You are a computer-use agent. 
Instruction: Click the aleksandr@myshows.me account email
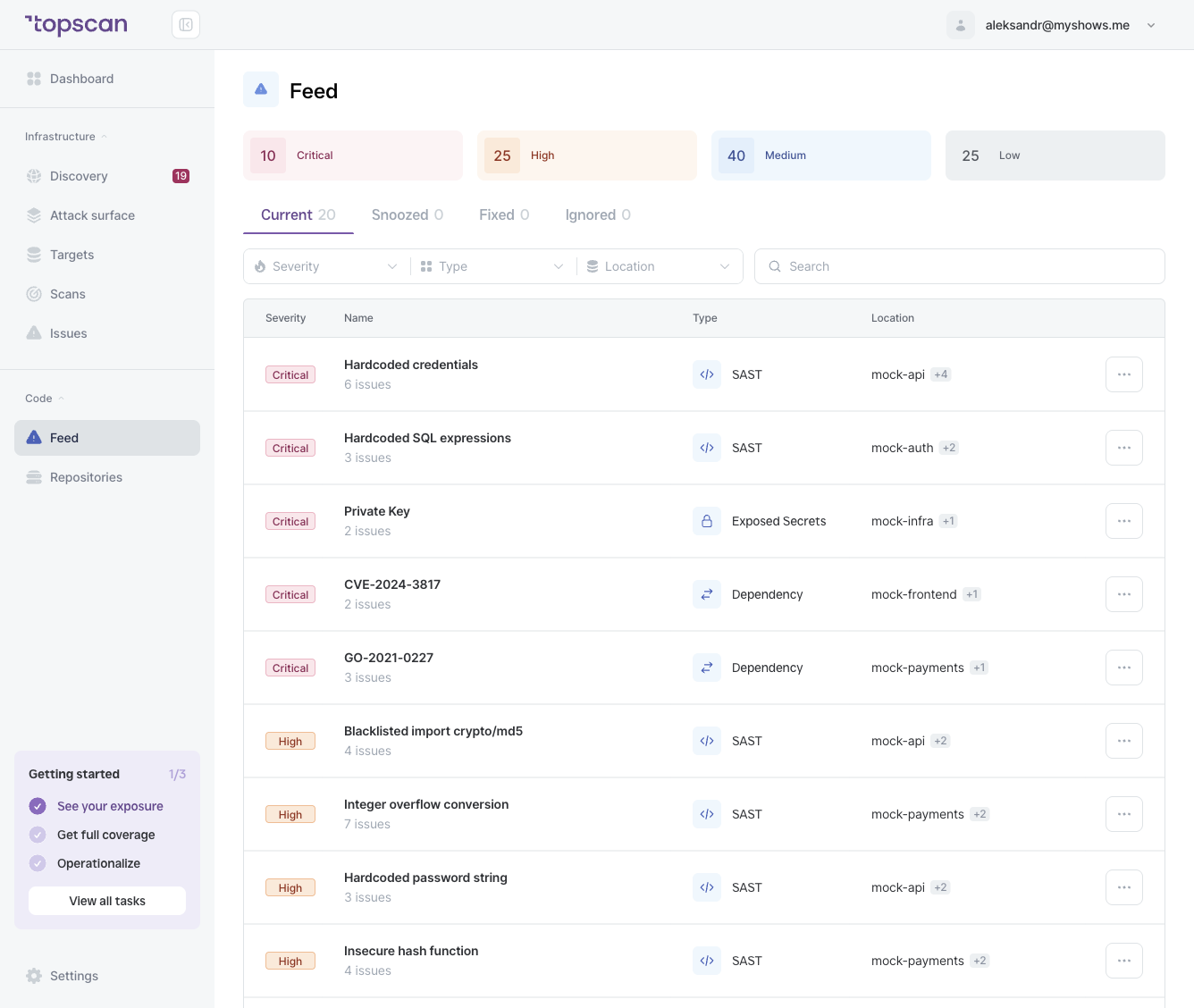click(1057, 25)
